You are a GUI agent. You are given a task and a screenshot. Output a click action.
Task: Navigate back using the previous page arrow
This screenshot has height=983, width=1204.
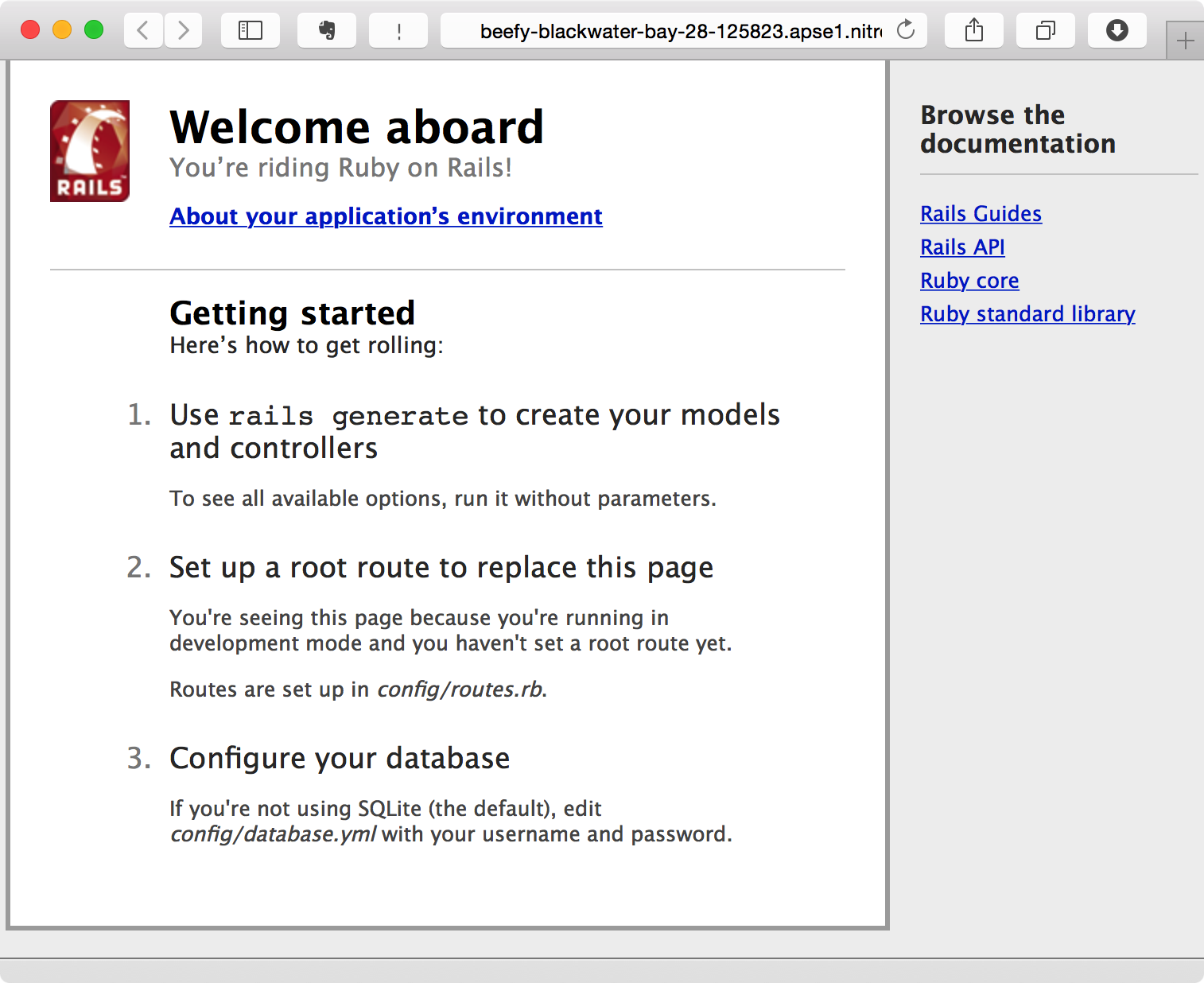tap(142, 30)
